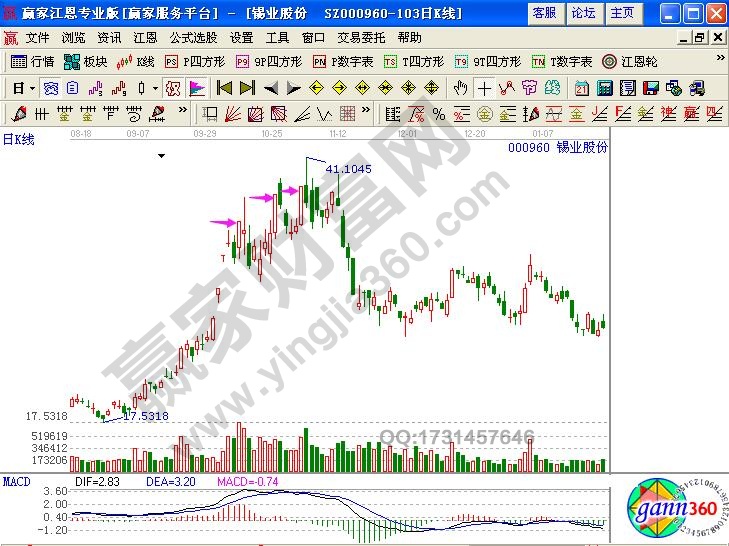This screenshot has height=546, width=729.
Task: Toggle the crosshair cursor tool
Action: coord(484,87)
